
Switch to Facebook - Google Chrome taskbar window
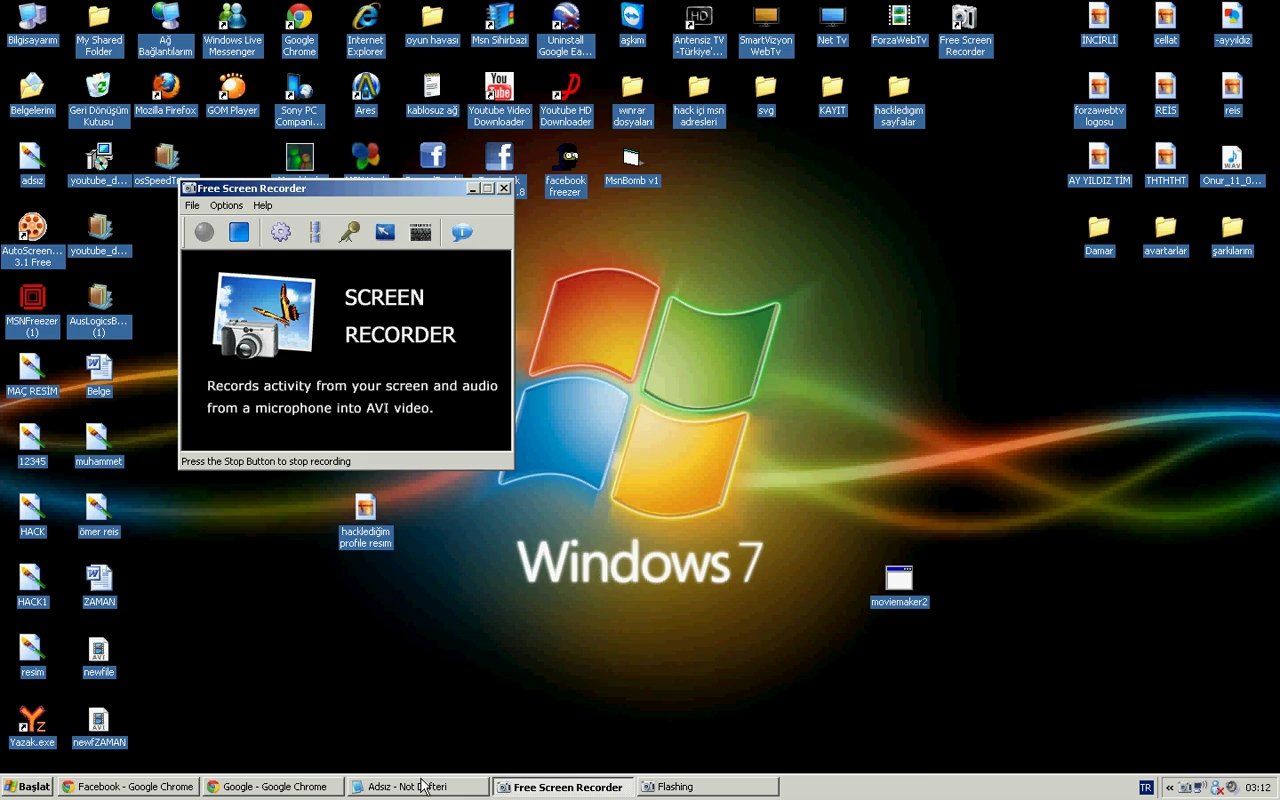(128, 787)
